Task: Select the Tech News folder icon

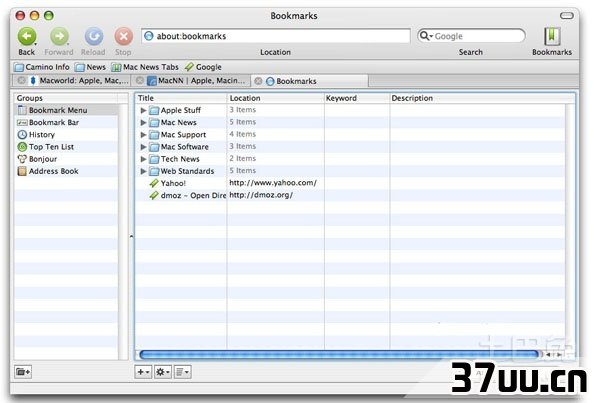Action: click(x=154, y=159)
